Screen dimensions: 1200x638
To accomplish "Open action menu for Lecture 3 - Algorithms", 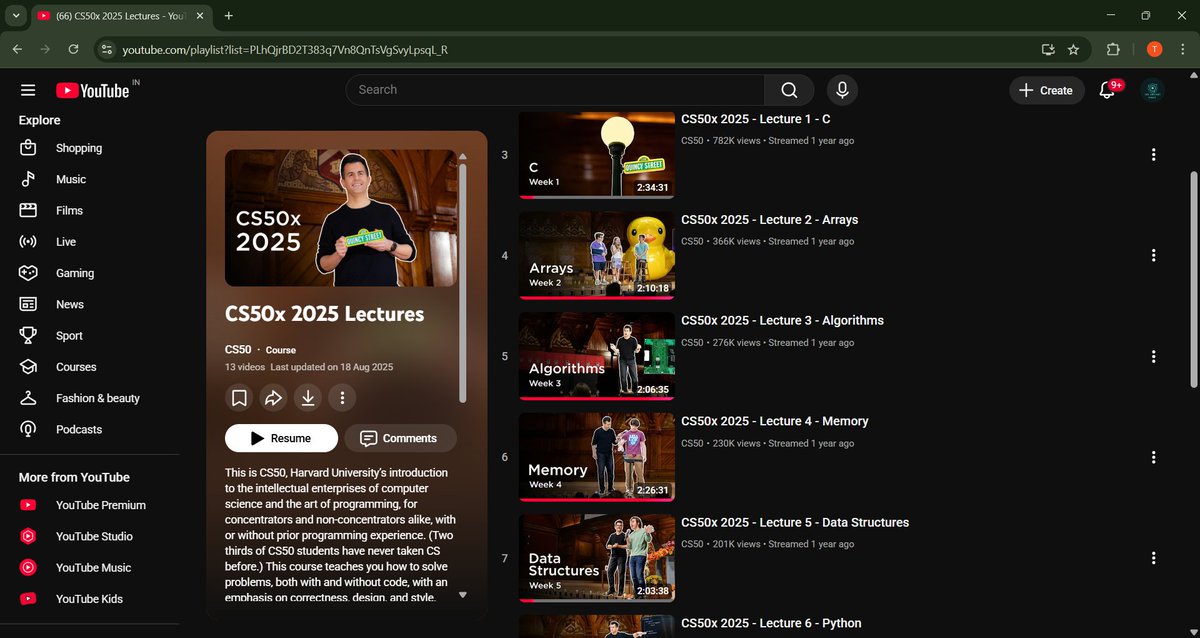I will (x=1153, y=356).
